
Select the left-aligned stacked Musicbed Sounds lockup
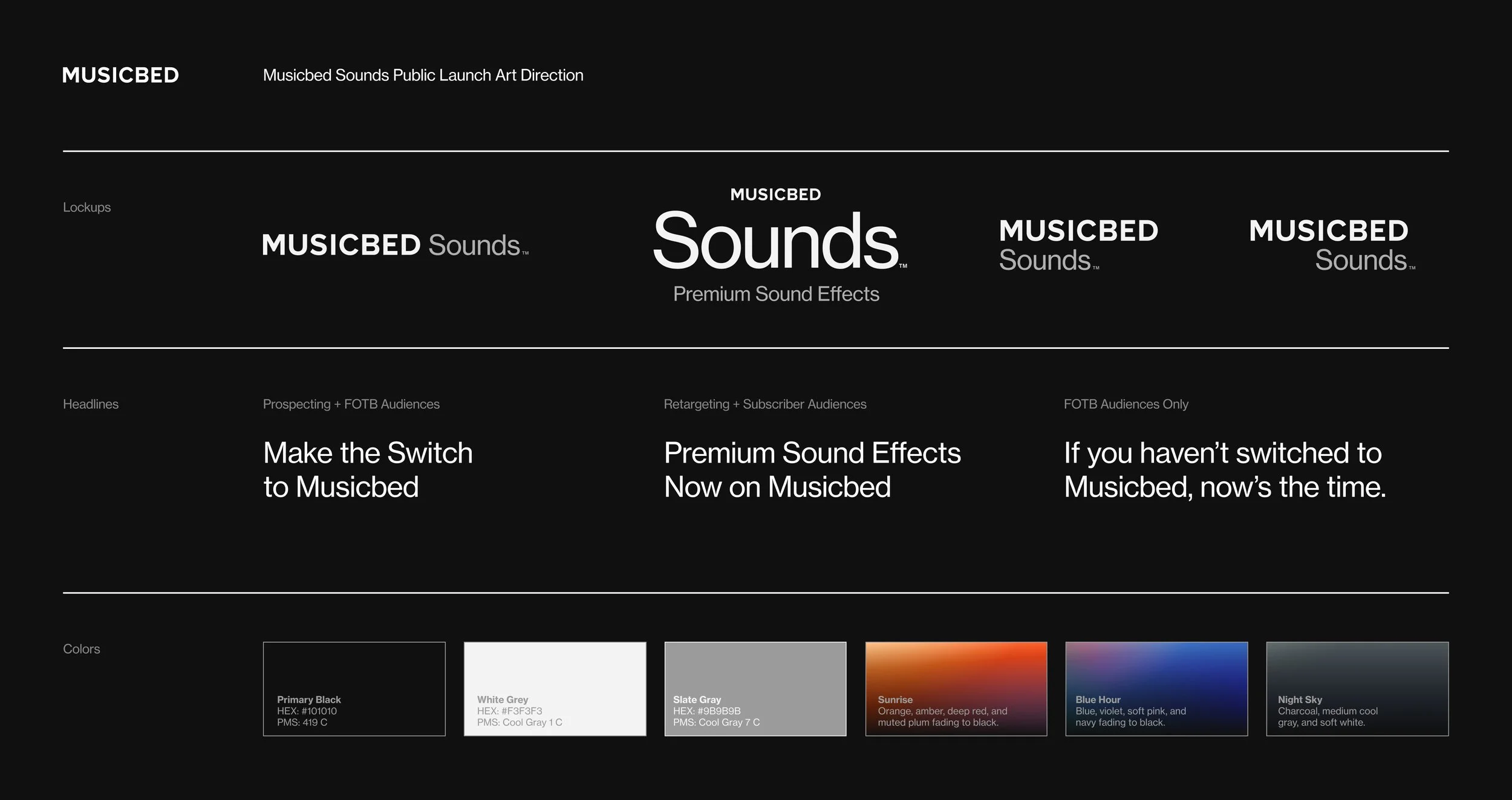click(x=1078, y=245)
